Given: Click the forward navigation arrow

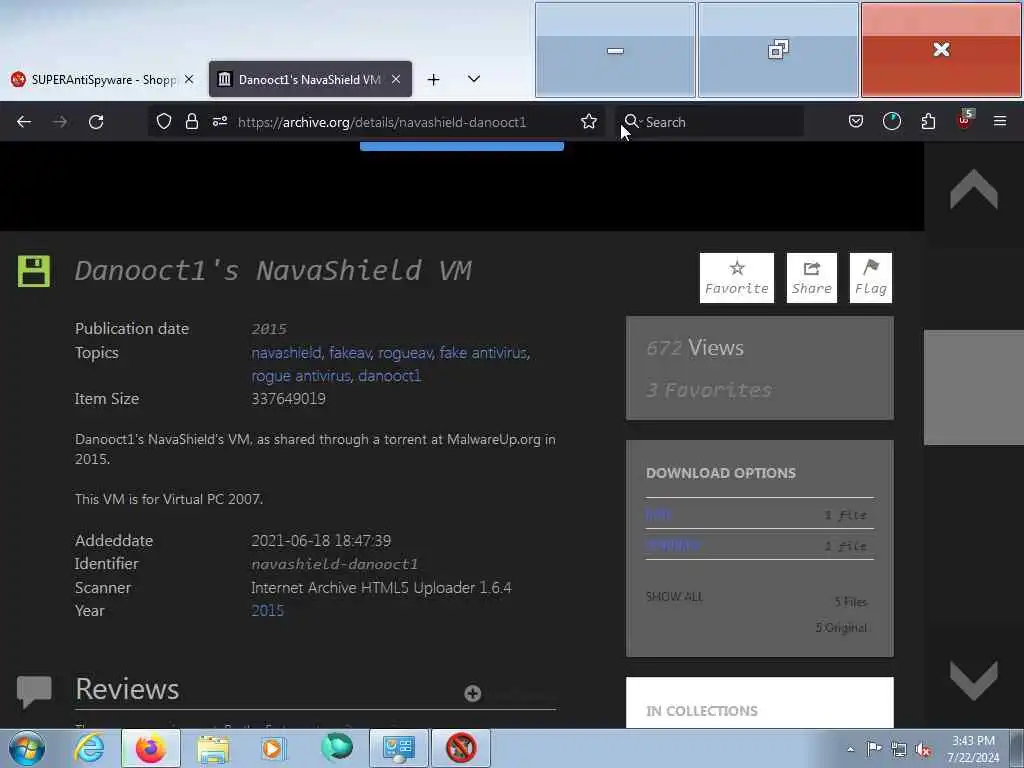Looking at the screenshot, I should [x=60, y=122].
